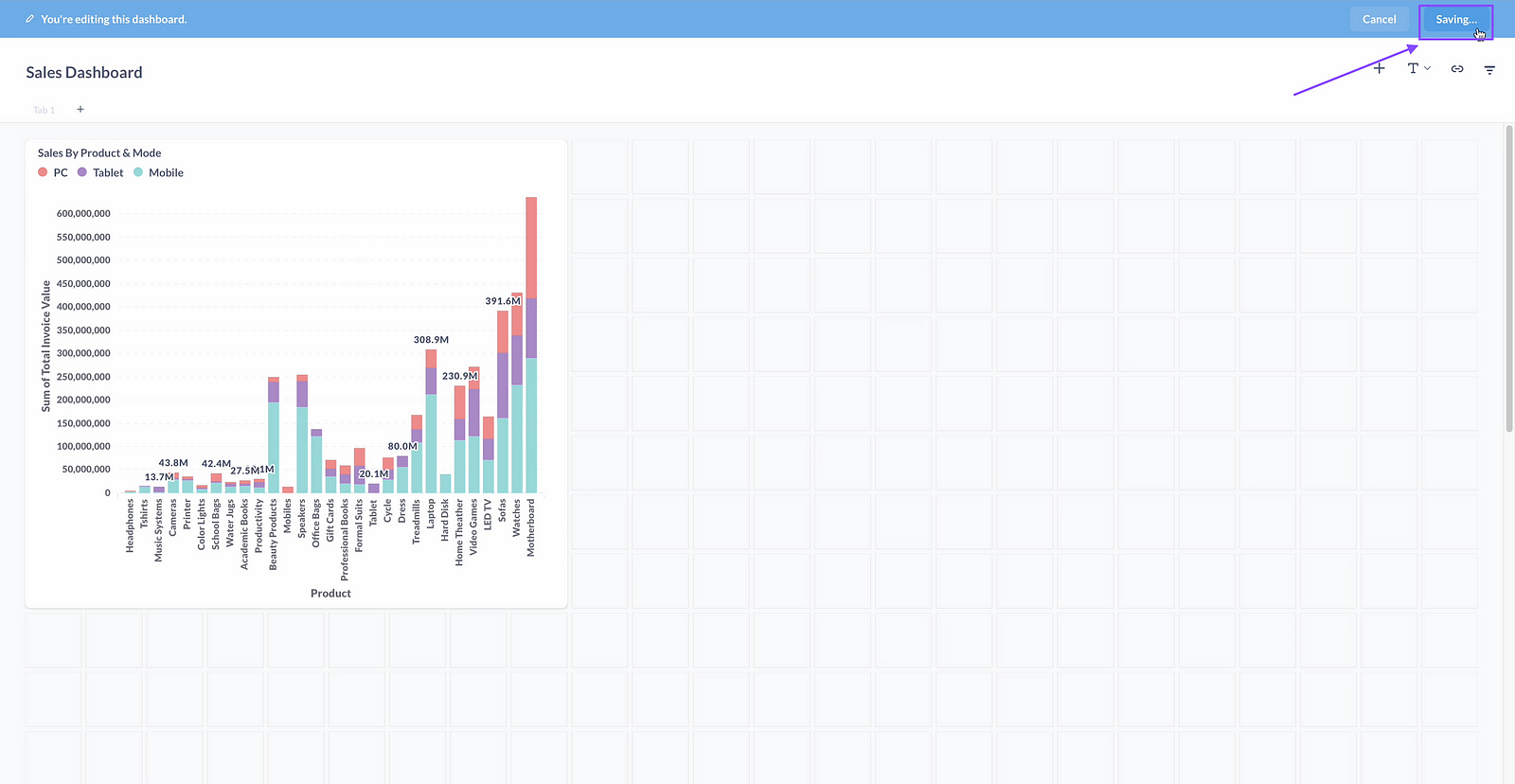Create a new tab with the plus beside Tab 1
The height and width of the screenshot is (784, 1515).
(x=80, y=110)
